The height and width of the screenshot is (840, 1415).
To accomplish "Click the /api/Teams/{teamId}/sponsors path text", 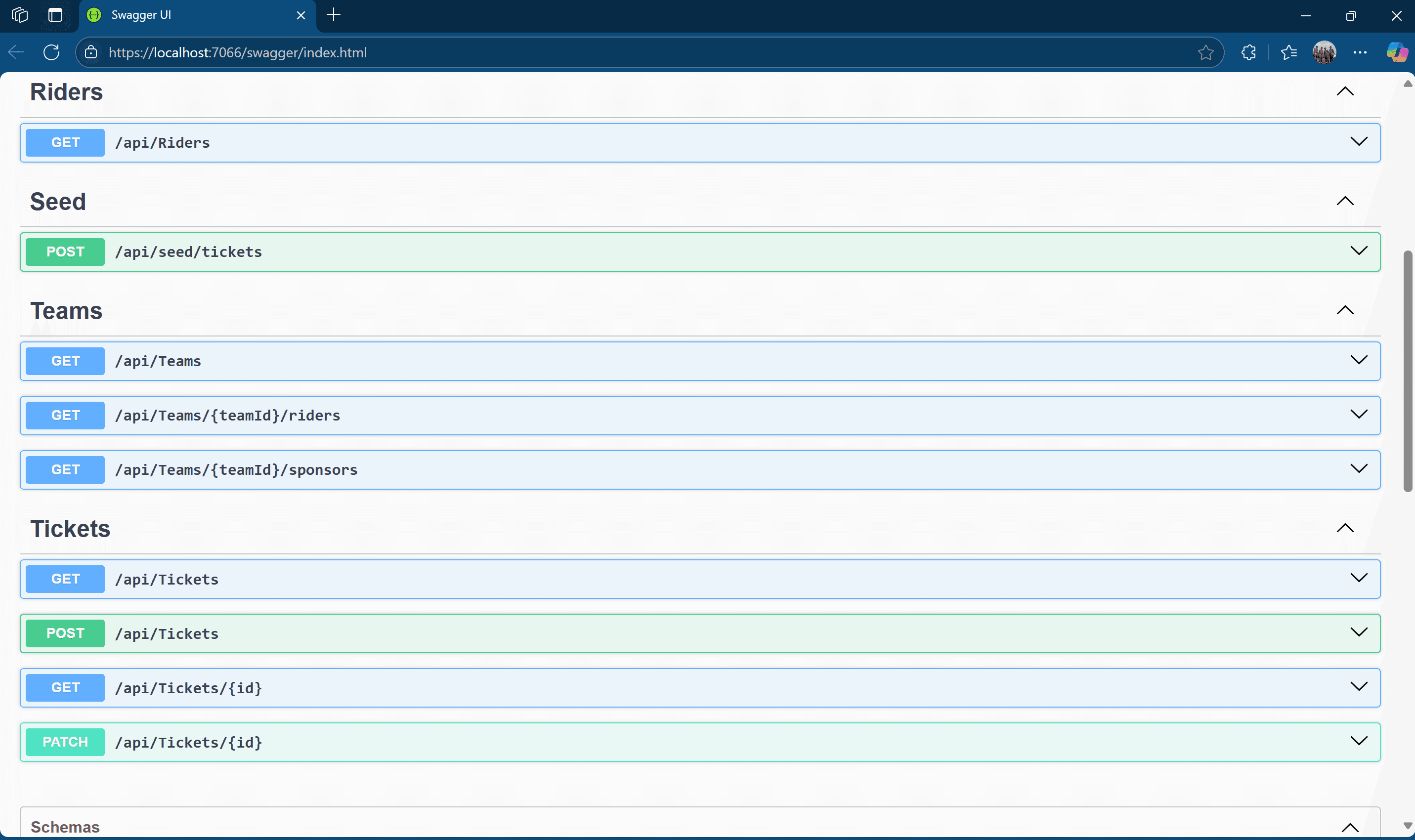I will point(236,470).
